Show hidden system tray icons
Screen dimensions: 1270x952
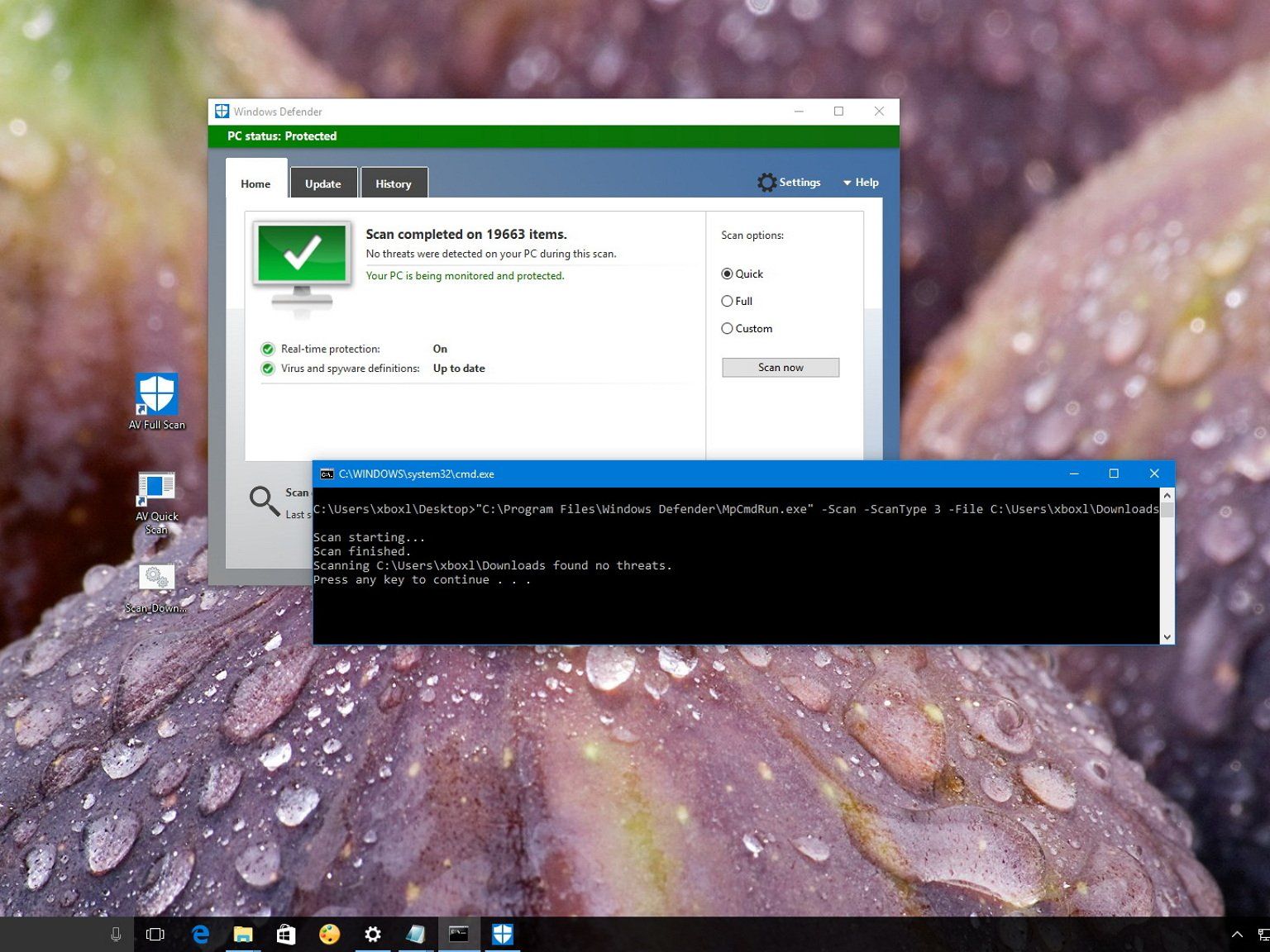point(1237,935)
